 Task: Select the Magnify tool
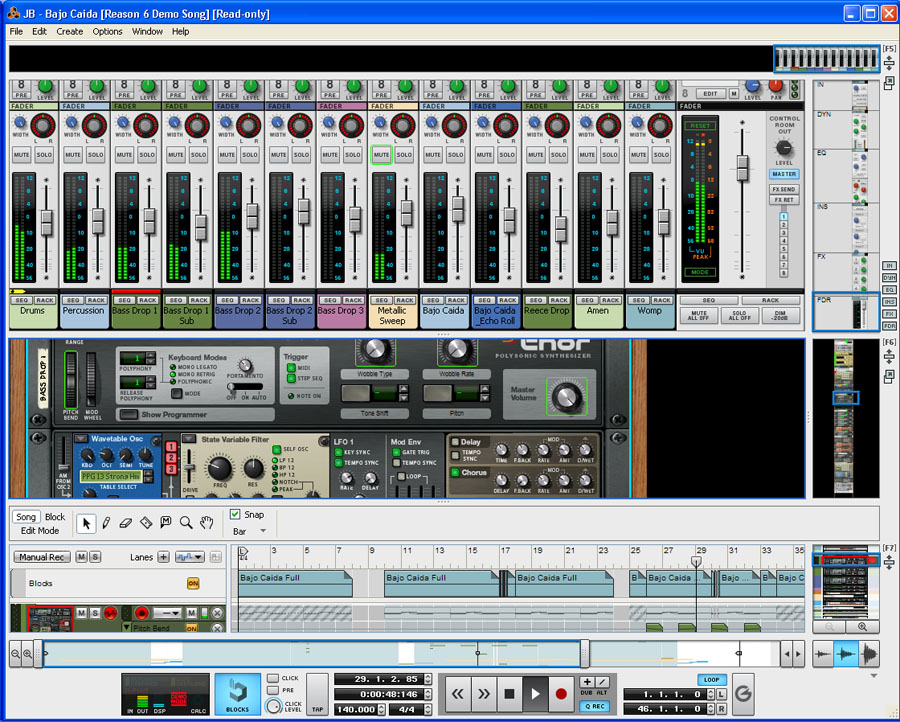tap(186, 523)
